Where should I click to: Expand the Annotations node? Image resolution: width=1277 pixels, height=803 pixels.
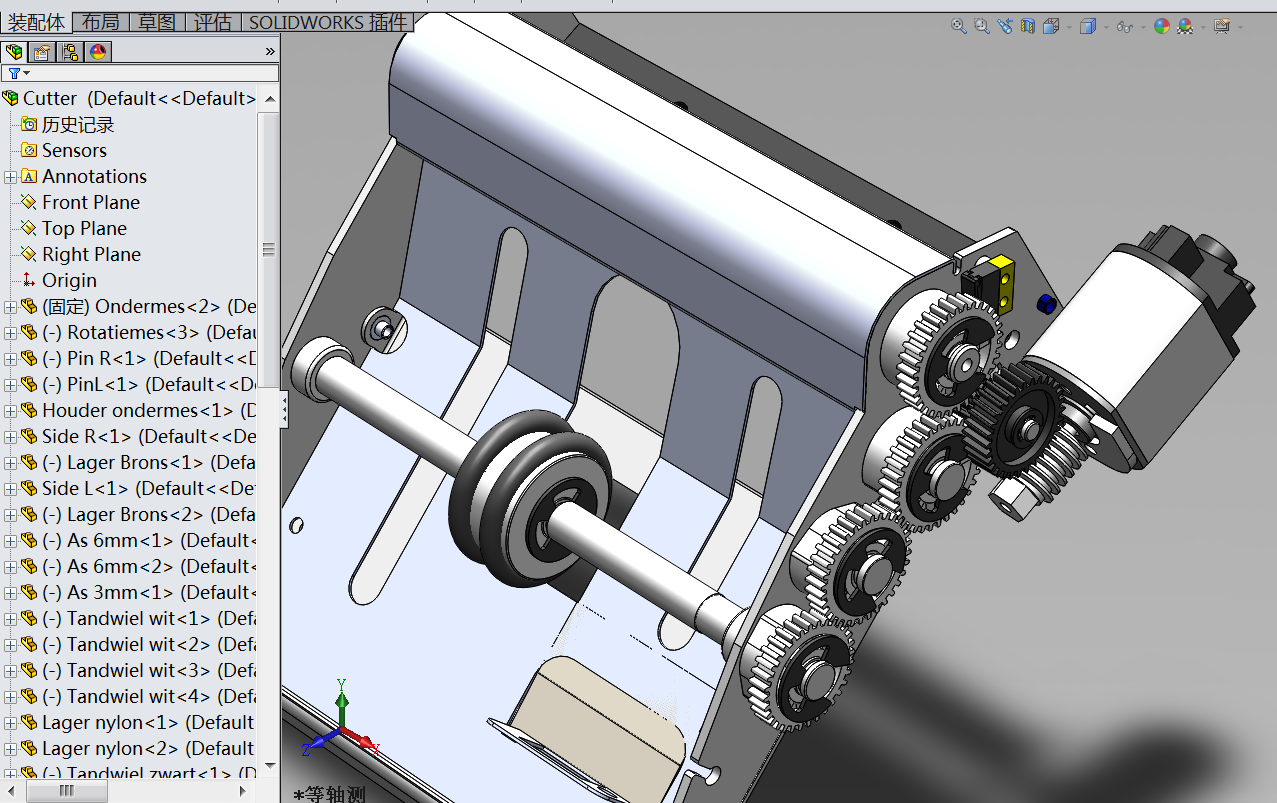click(x=10, y=177)
